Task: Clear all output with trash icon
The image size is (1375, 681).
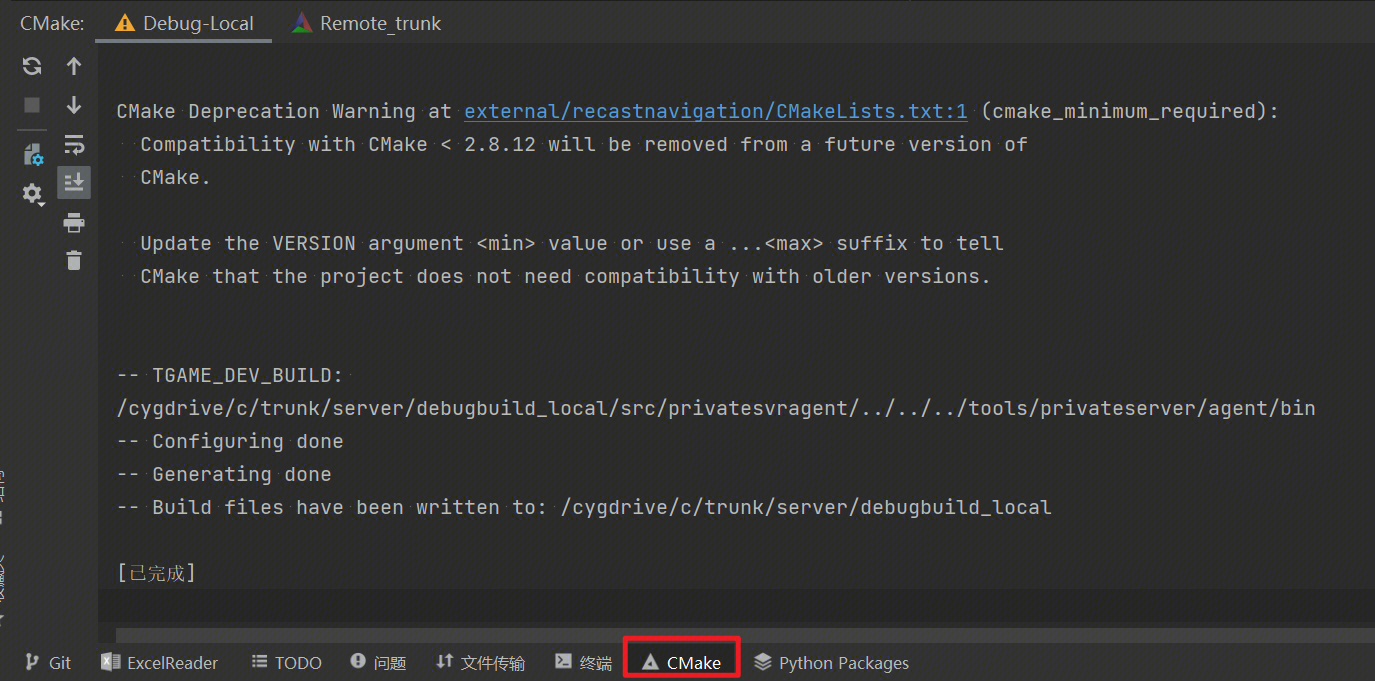Action: (74, 261)
